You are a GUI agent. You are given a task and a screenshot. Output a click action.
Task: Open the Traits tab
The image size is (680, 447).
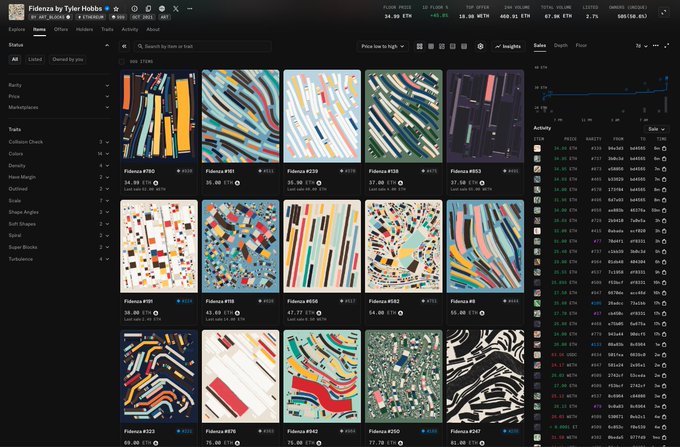[107, 29]
